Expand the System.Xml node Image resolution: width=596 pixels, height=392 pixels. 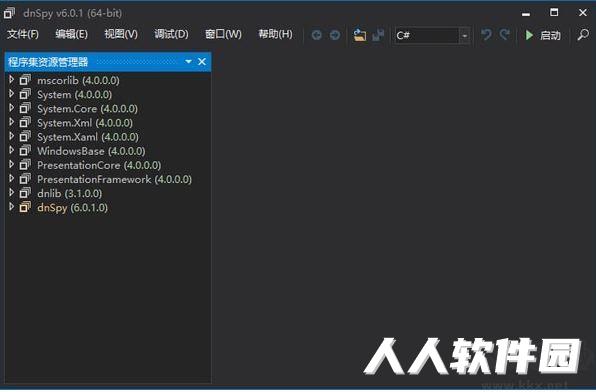coord(11,122)
